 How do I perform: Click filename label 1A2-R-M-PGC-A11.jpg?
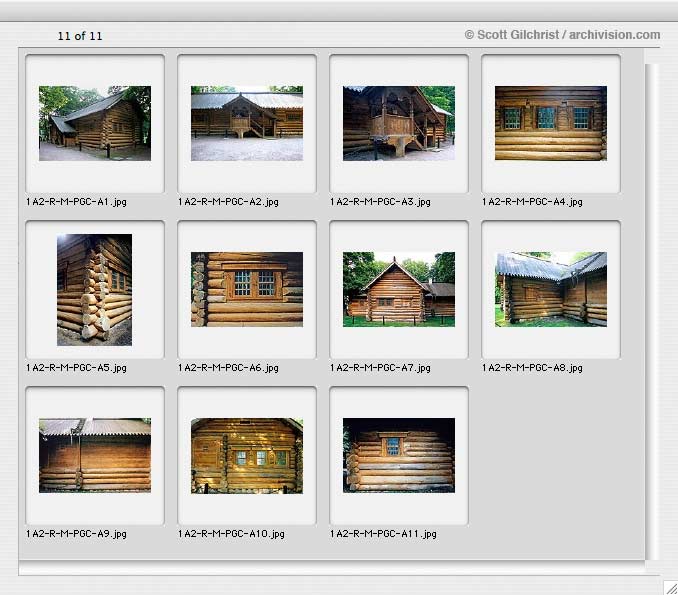pos(384,534)
